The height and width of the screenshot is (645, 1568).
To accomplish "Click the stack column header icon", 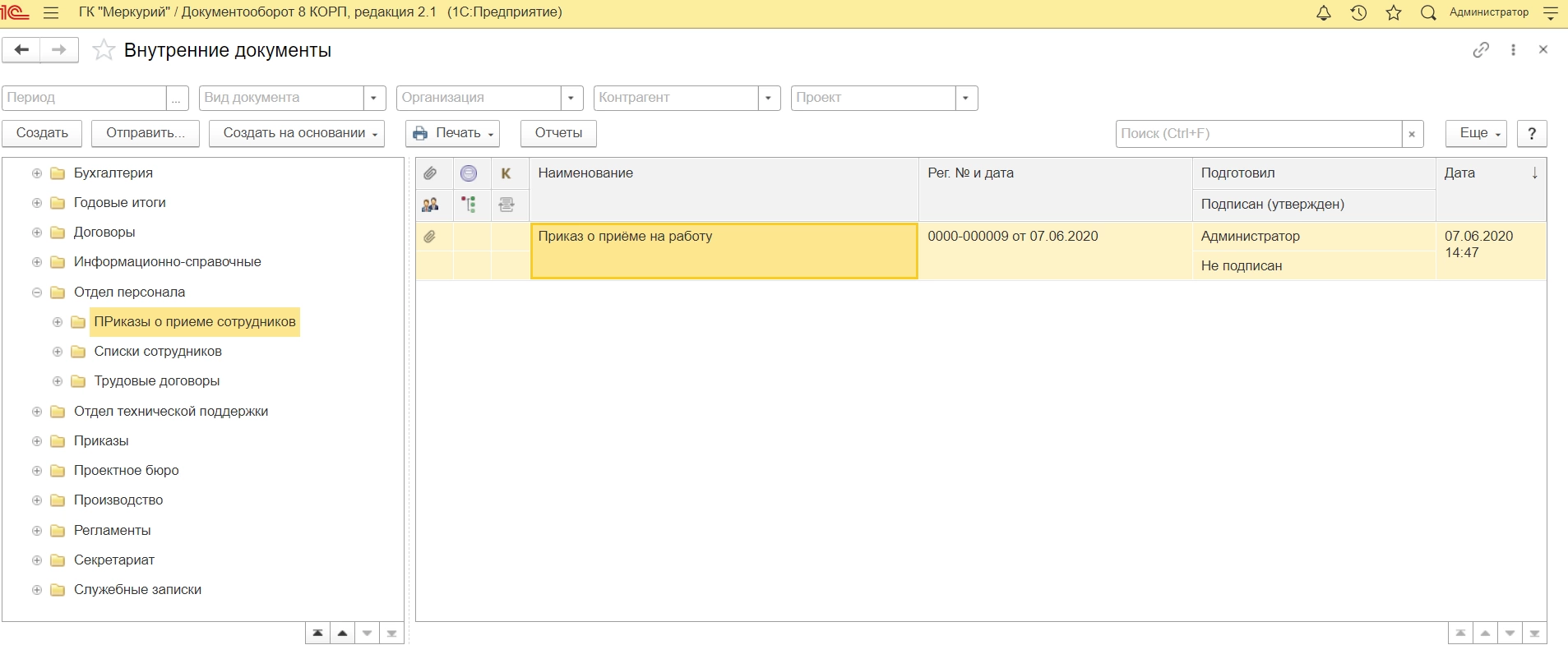I will click(506, 205).
